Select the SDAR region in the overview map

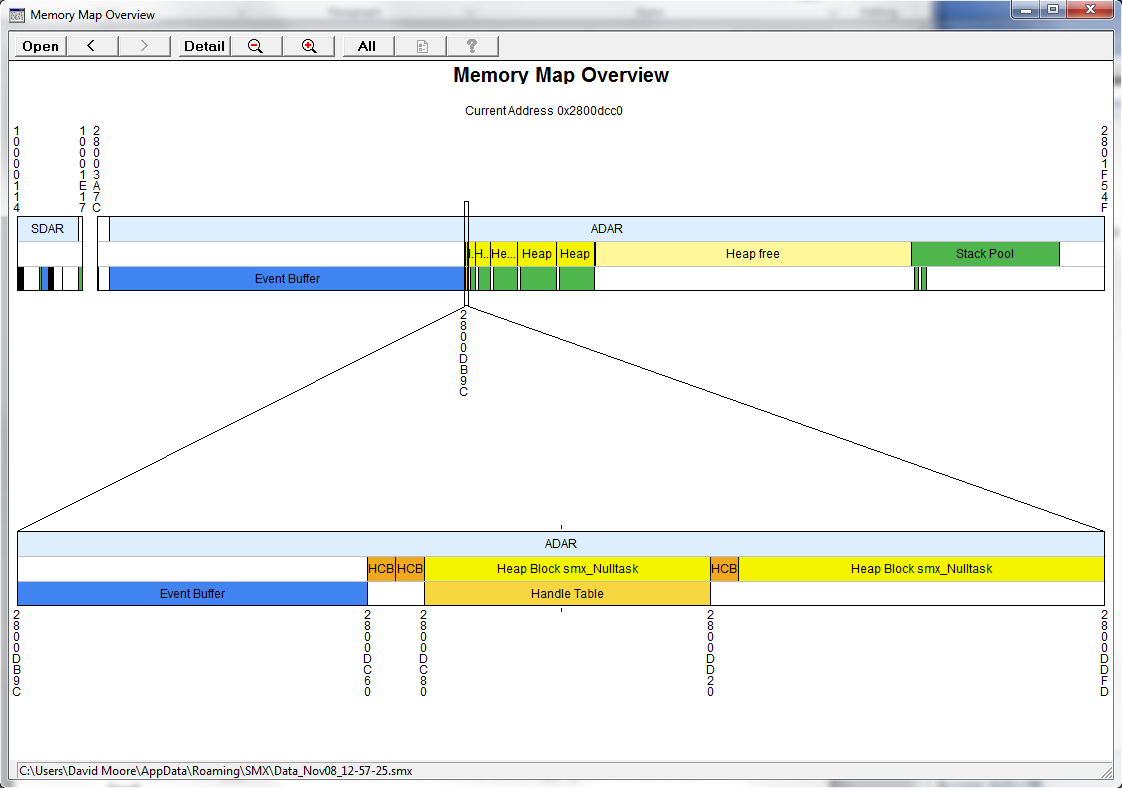(48, 229)
